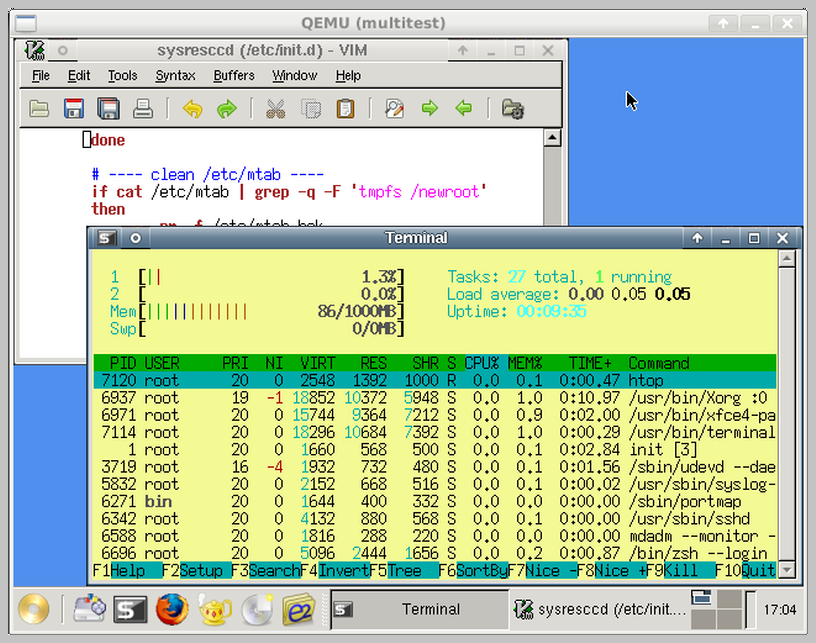
Task: Launch Firefox from the bottom panel
Action: tap(172, 609)
